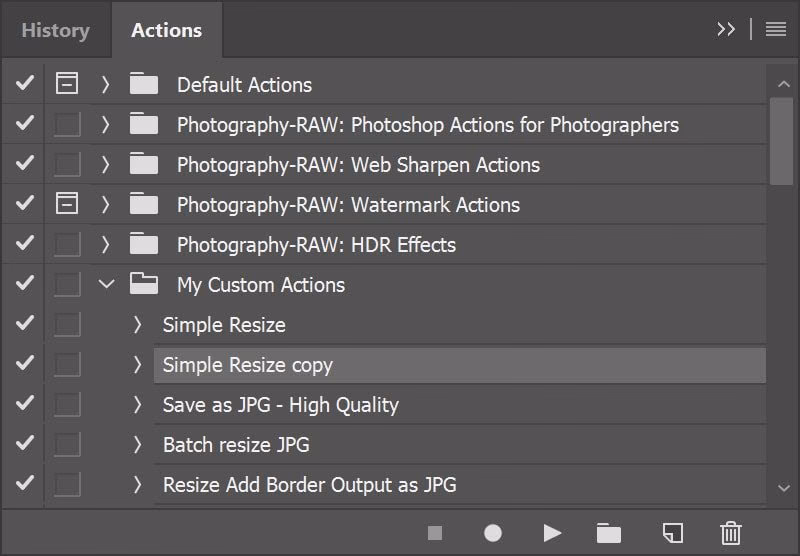Toggle the checkmark for HDR Effects
The image size is (800, 556).
coord(24,243)
